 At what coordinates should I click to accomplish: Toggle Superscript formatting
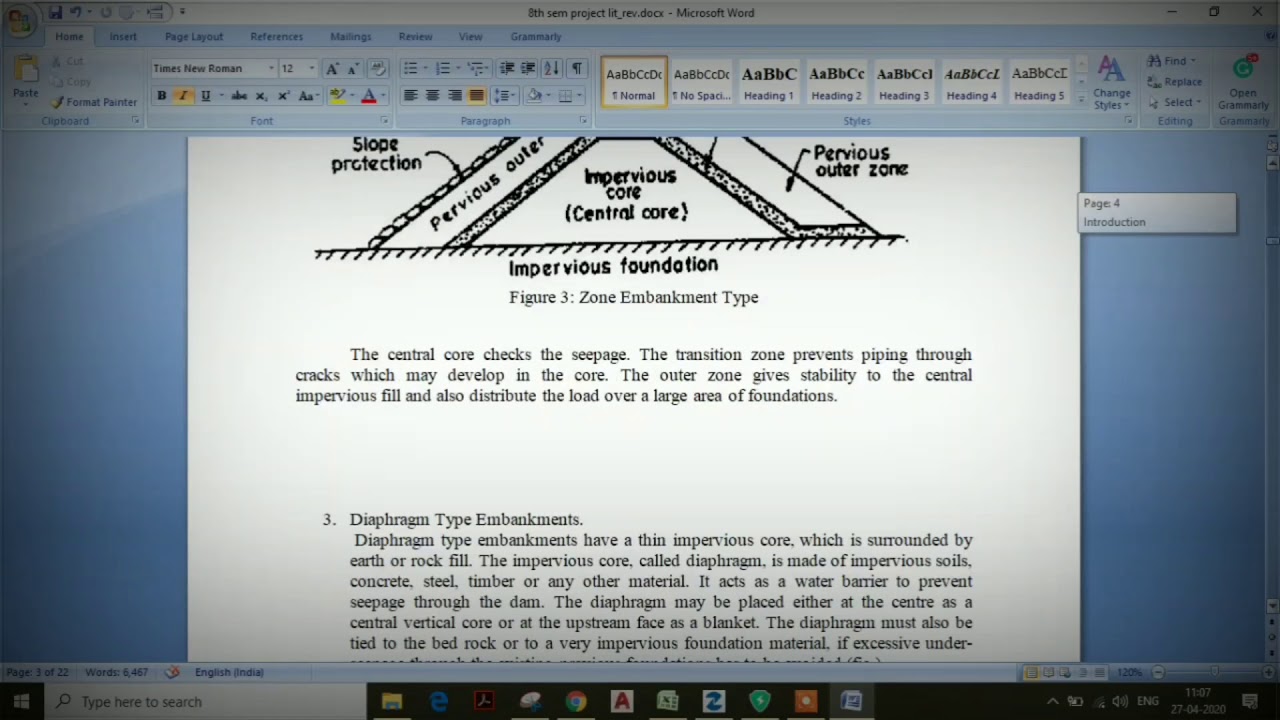(283, 96)
